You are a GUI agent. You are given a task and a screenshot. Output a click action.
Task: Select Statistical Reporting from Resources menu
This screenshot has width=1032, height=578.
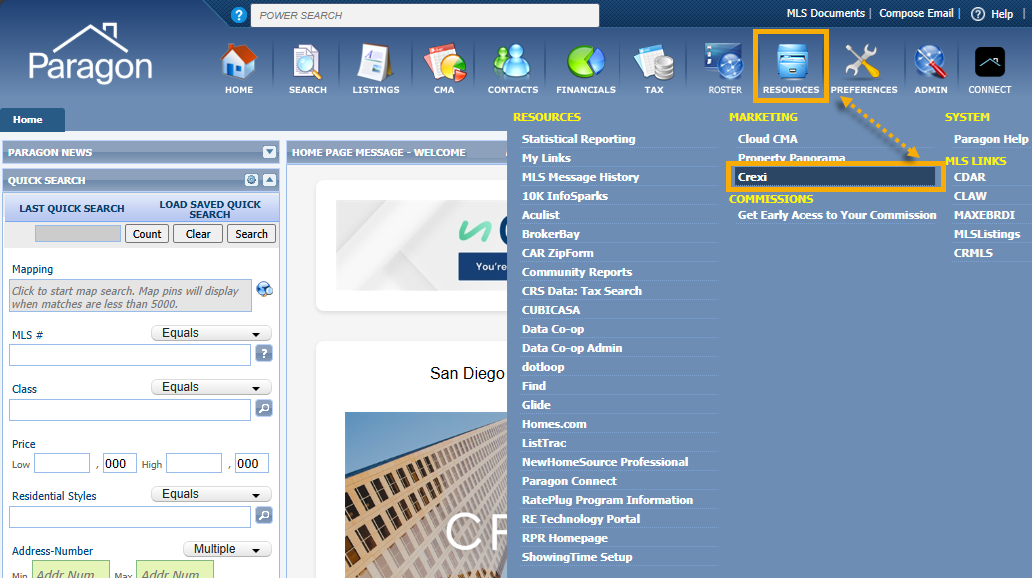tap(579, 139)
